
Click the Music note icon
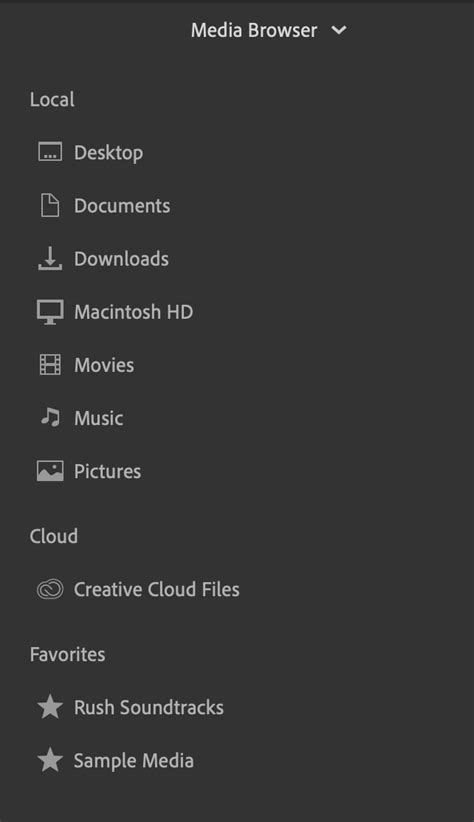click(50, 418)
